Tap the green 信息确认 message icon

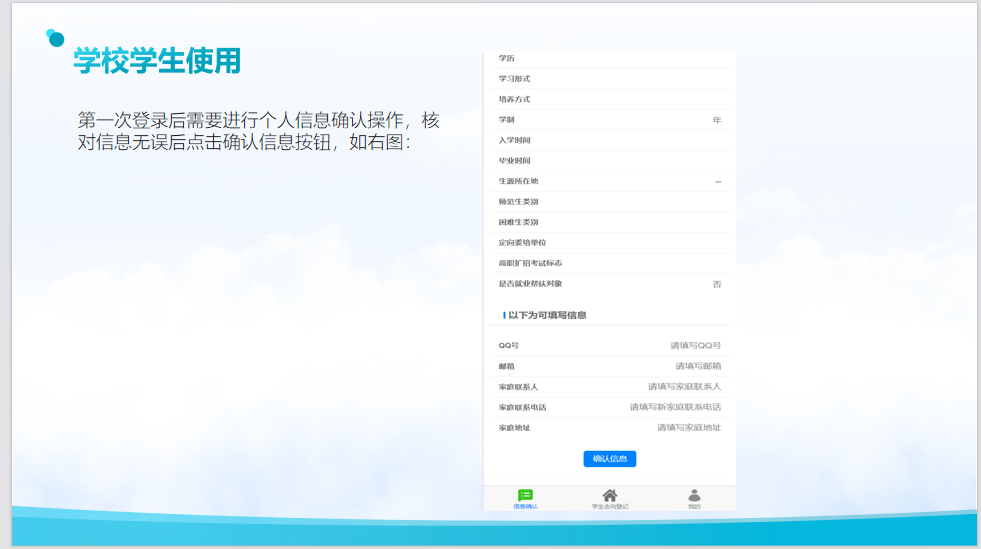click(525, 497)
